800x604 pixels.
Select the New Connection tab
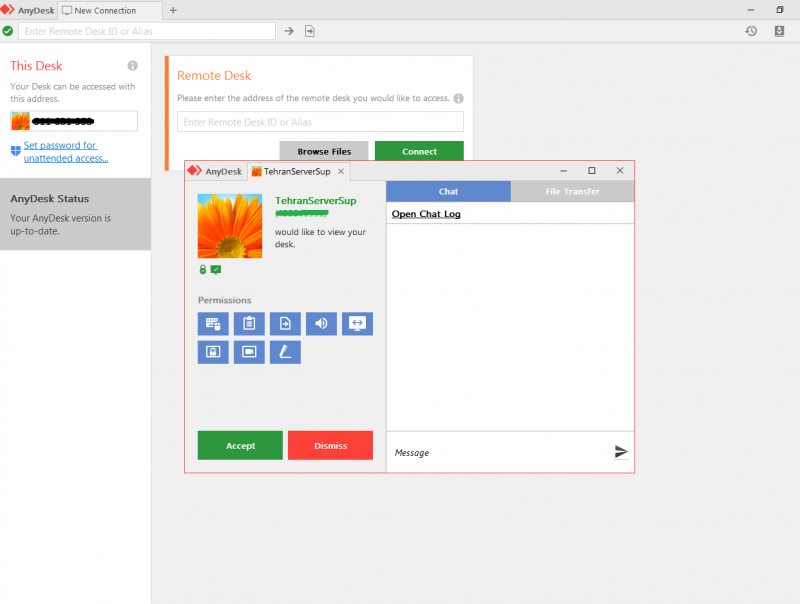(105, 10)
